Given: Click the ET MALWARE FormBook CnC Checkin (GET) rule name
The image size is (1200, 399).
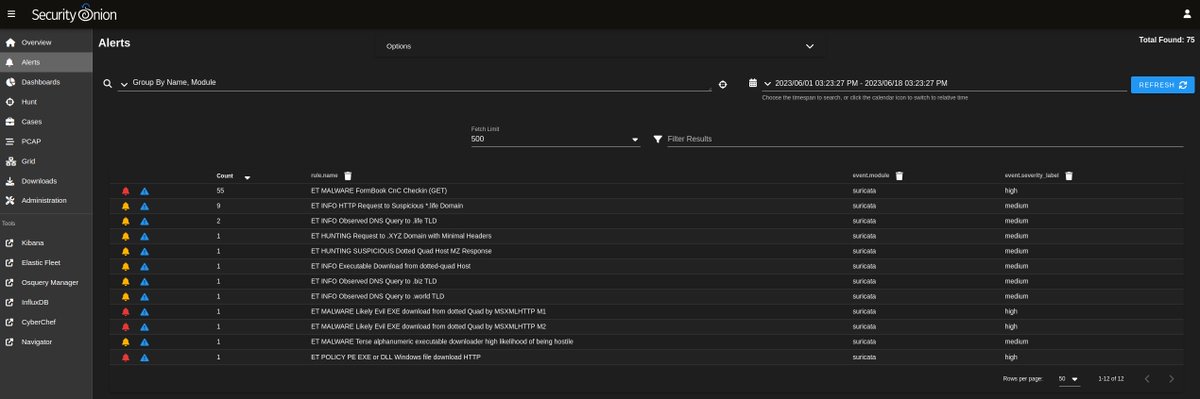Looking at the screenshot, I should [x=379, y=190].
